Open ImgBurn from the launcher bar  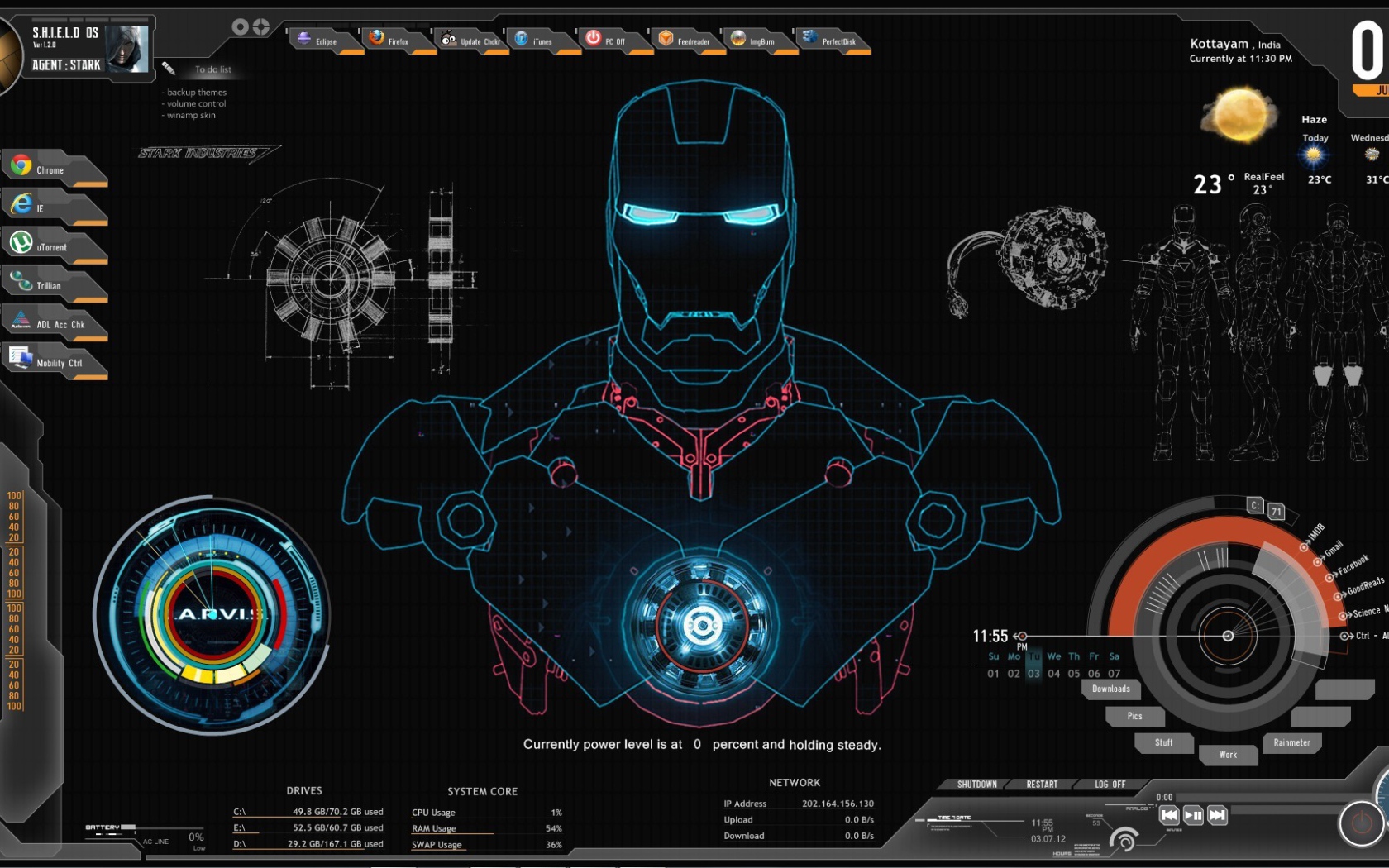tap(738, 39)
